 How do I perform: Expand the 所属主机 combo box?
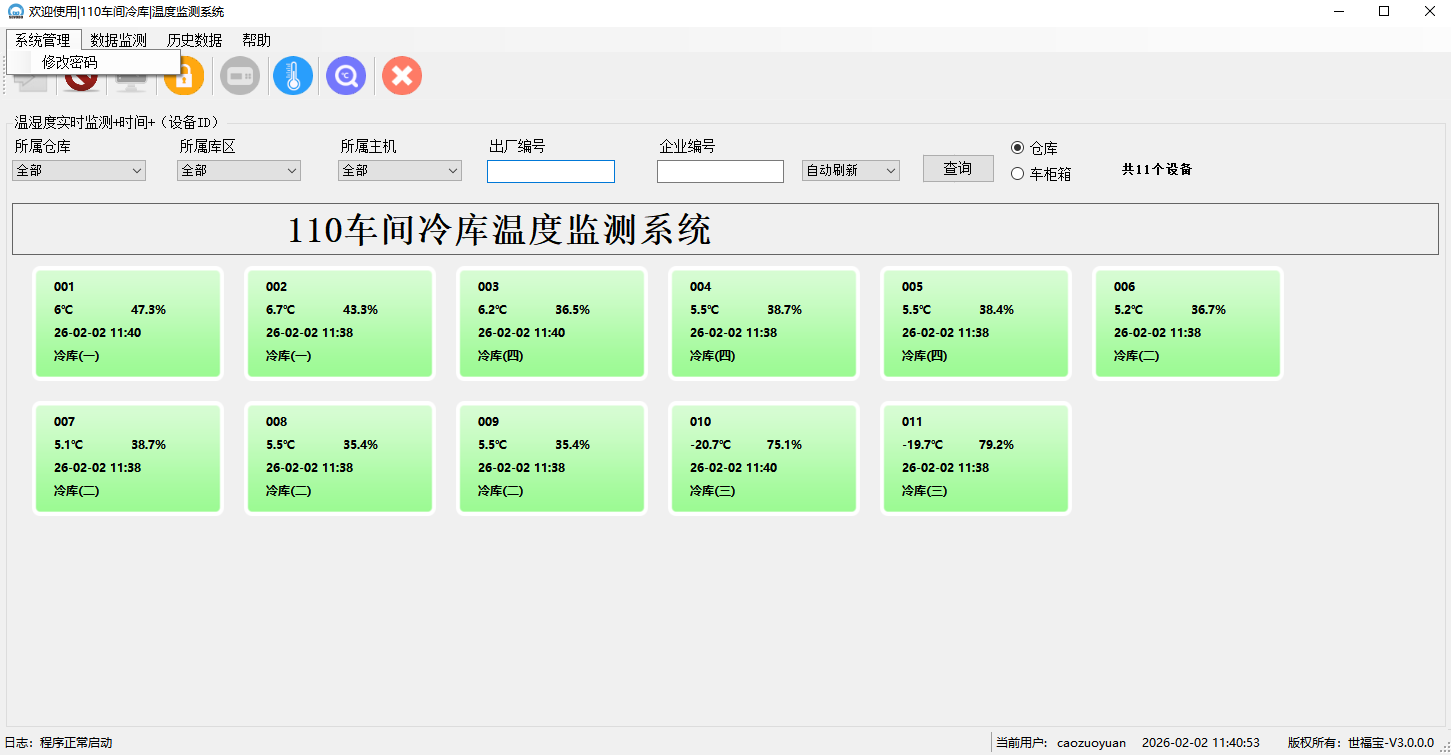coord(400,171)
